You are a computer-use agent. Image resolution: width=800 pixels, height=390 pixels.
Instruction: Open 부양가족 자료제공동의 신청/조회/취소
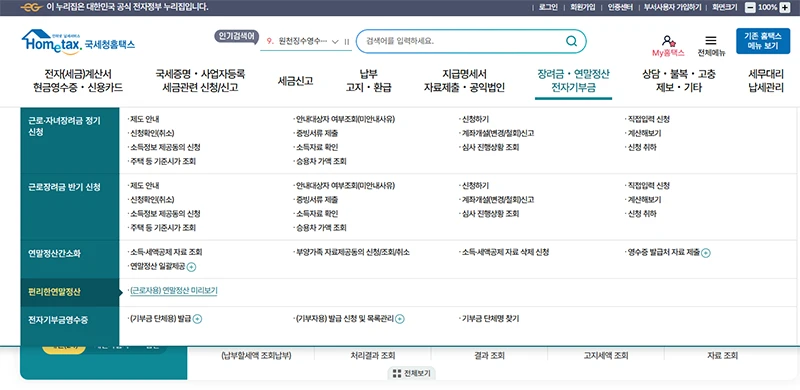coord(352,252)
